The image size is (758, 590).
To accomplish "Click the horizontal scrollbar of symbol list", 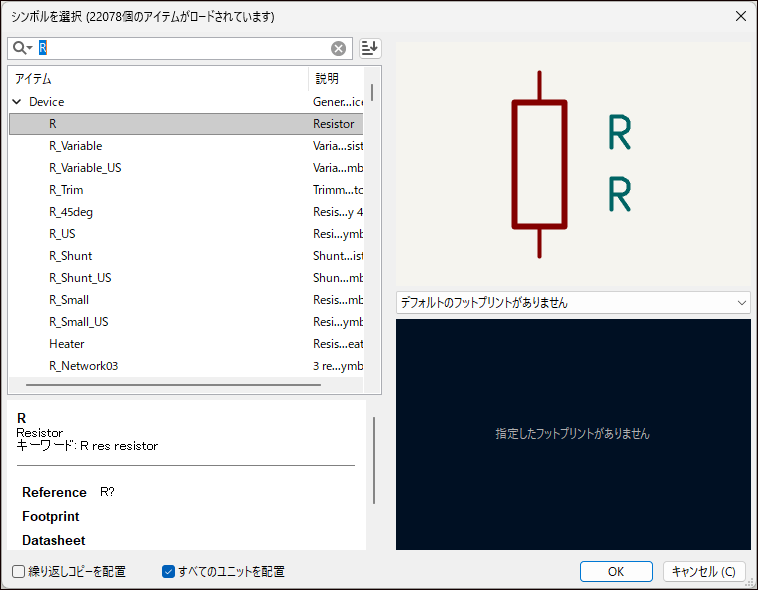I will coord(172,384).
